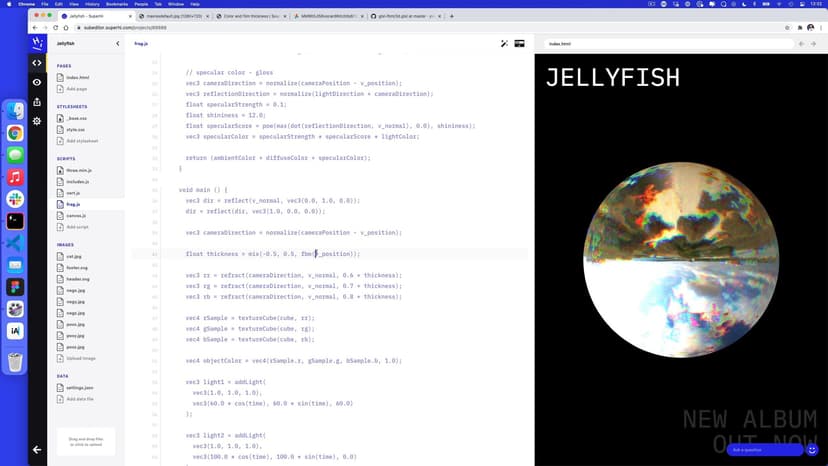Open index.html in the file list
828x466 pixels.
click(x=76, y=77)
